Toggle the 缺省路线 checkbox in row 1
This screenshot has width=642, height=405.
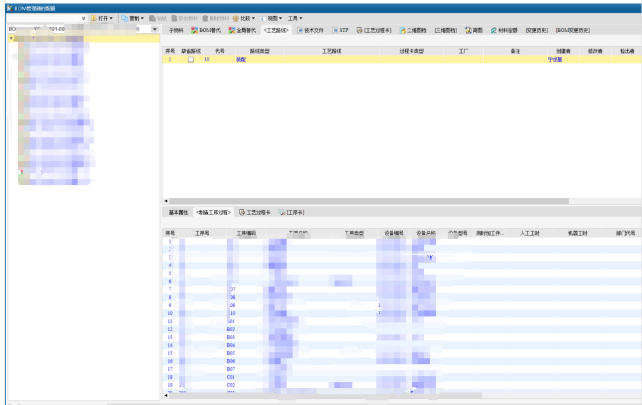pyautogui.click(x=191, y=60)
